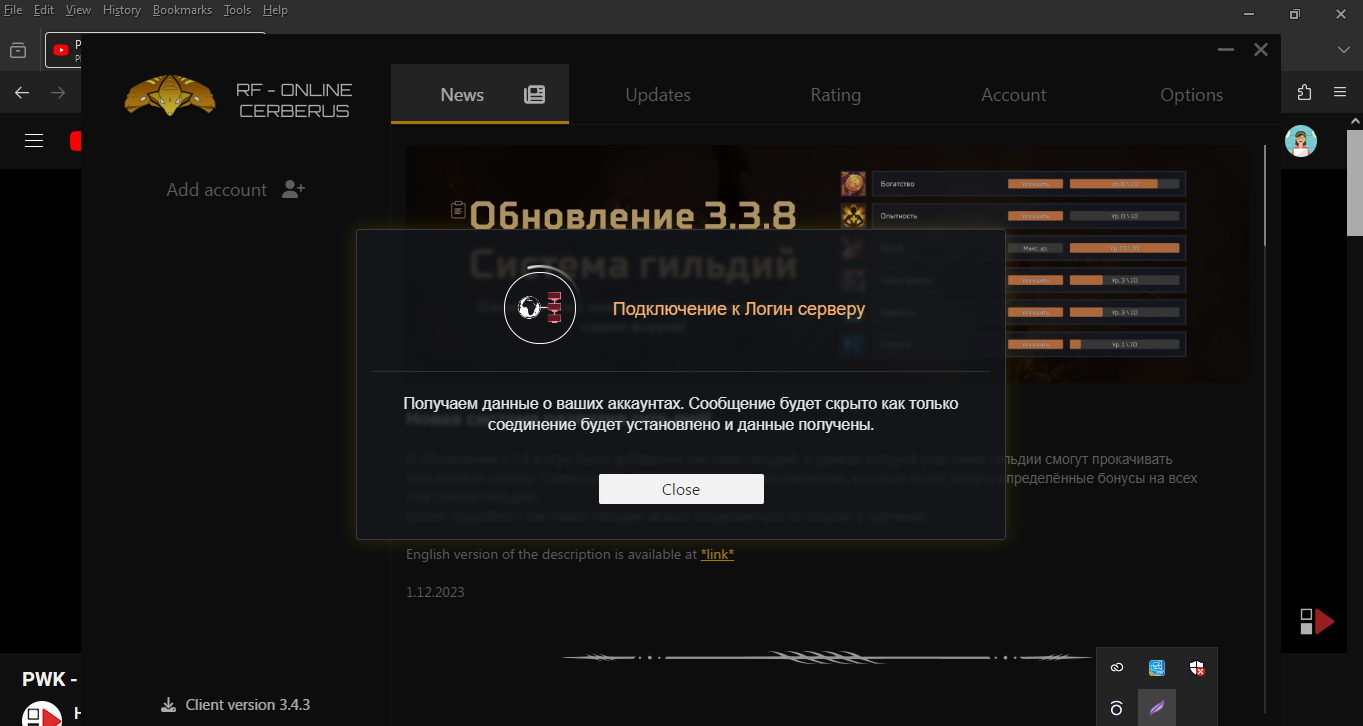Open Firefox extensions puzzle icon
Viewport: 1363px width, 726px height.
pos(1304,92)
